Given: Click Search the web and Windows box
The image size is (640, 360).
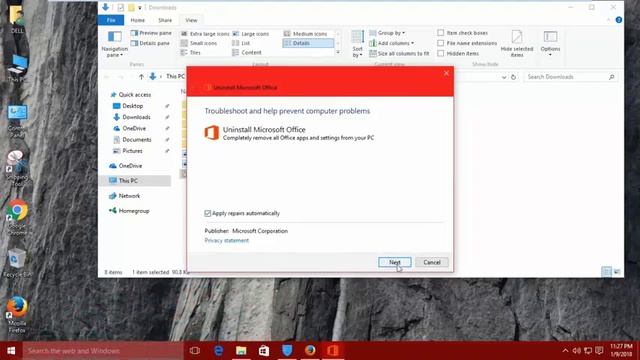Looking at the screenshot, I should (x=103, y=351).
